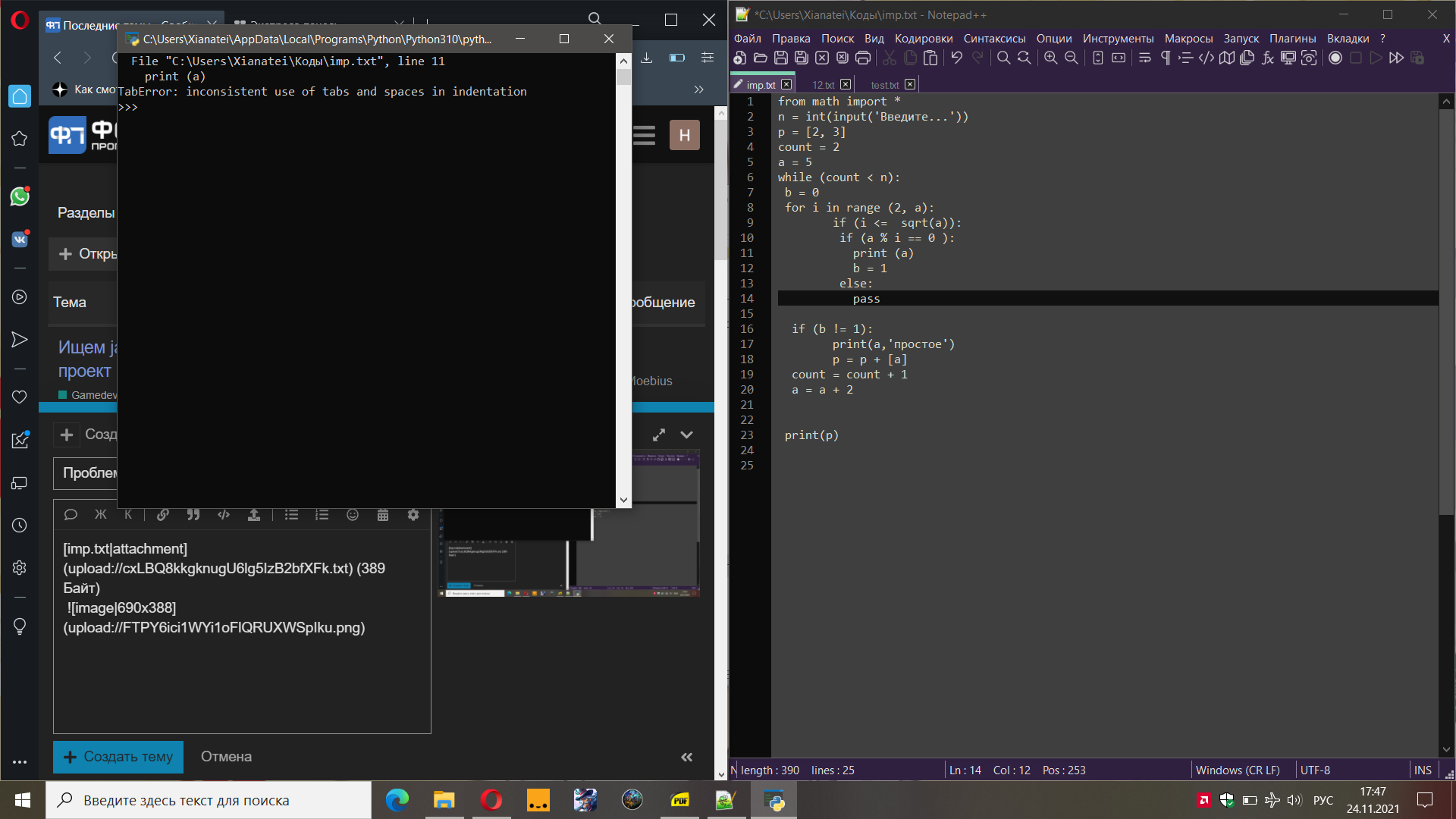Toggle word wrap in Notepad++

coord(1145,58)
